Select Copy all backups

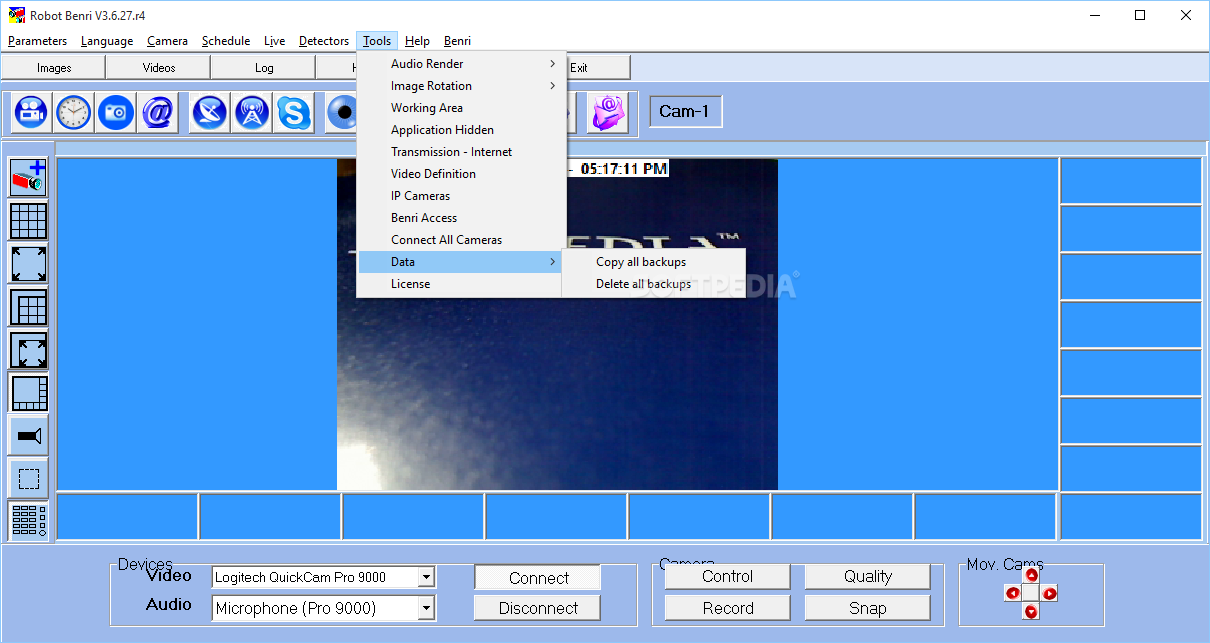654,262
